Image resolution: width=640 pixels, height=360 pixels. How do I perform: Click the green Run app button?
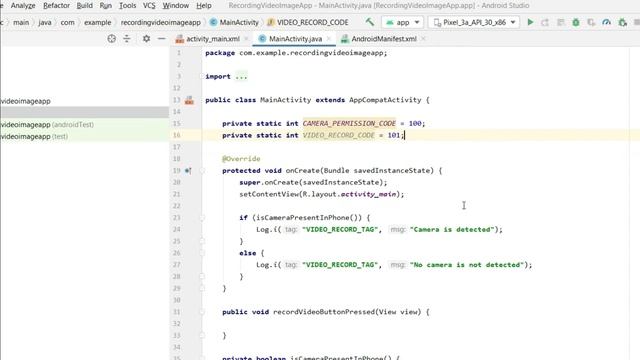tap(530, 22)
